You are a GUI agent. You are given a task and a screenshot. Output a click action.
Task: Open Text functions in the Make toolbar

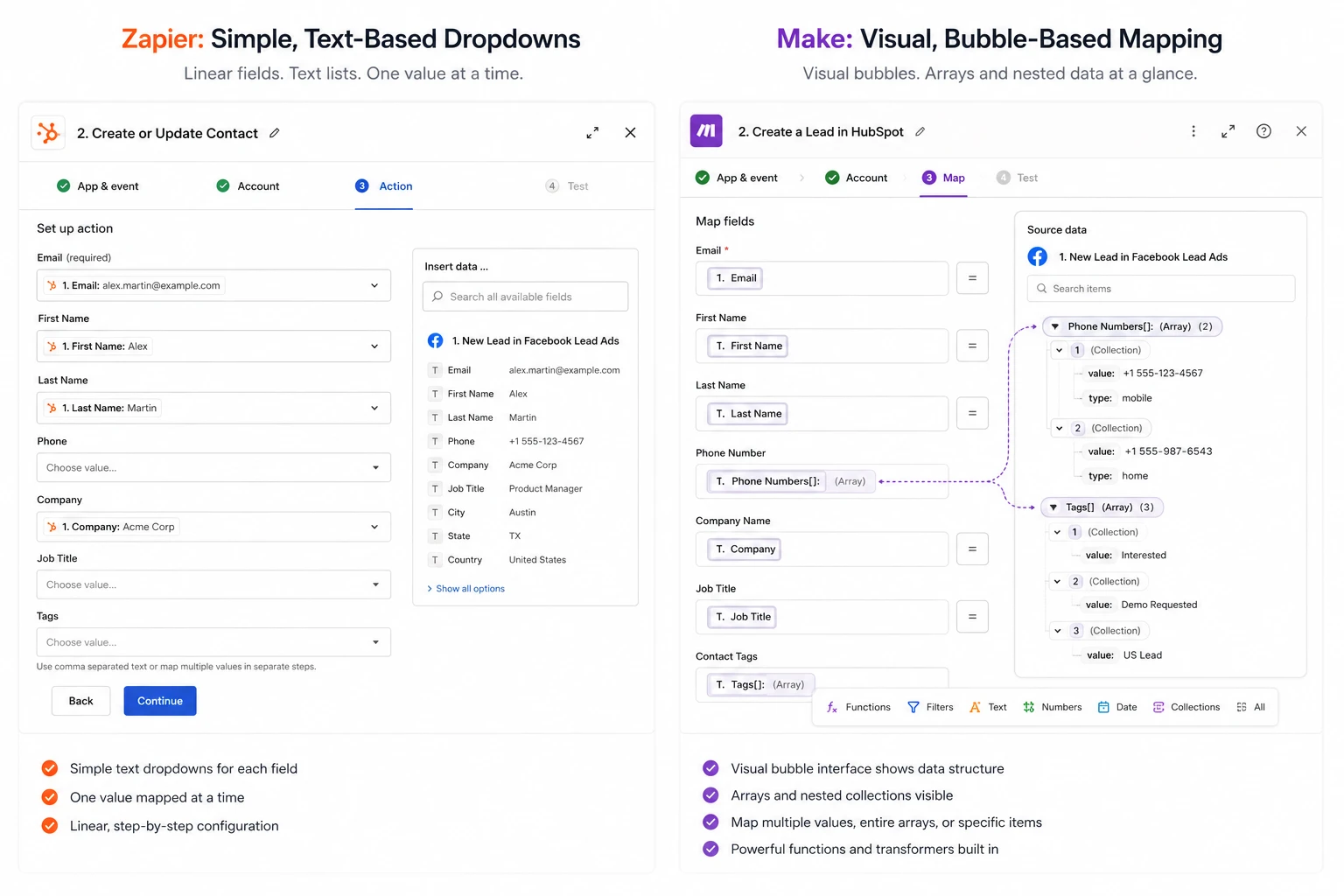click(x=988, y=707)
